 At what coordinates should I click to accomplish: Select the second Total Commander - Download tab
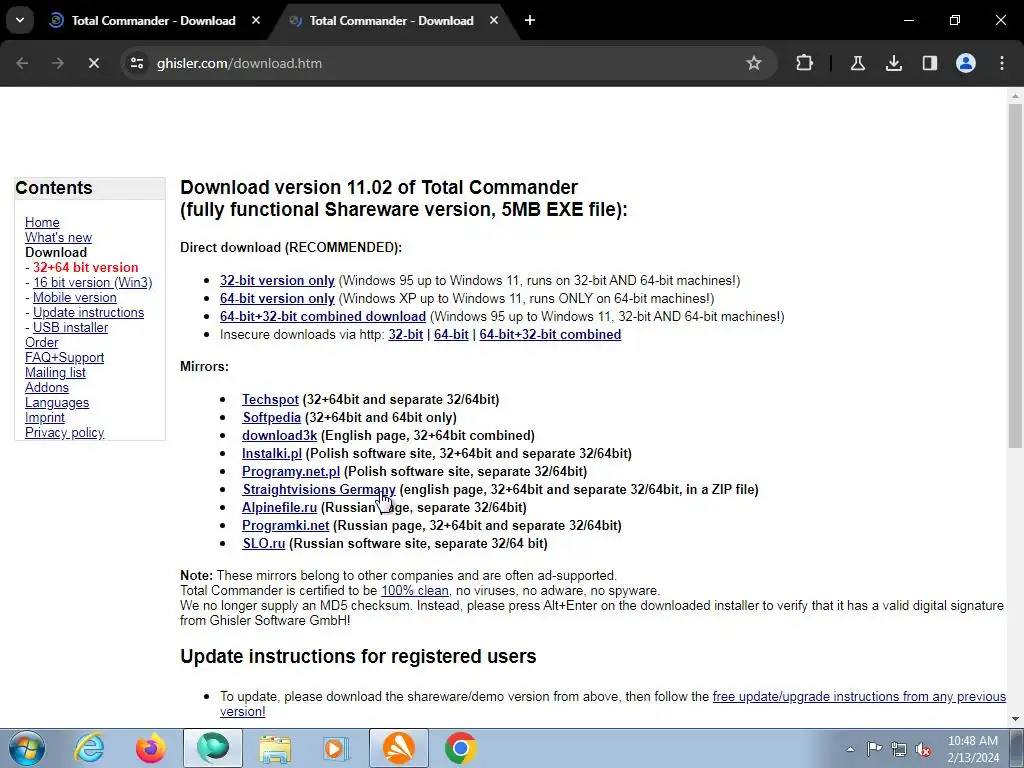(391, 20)
